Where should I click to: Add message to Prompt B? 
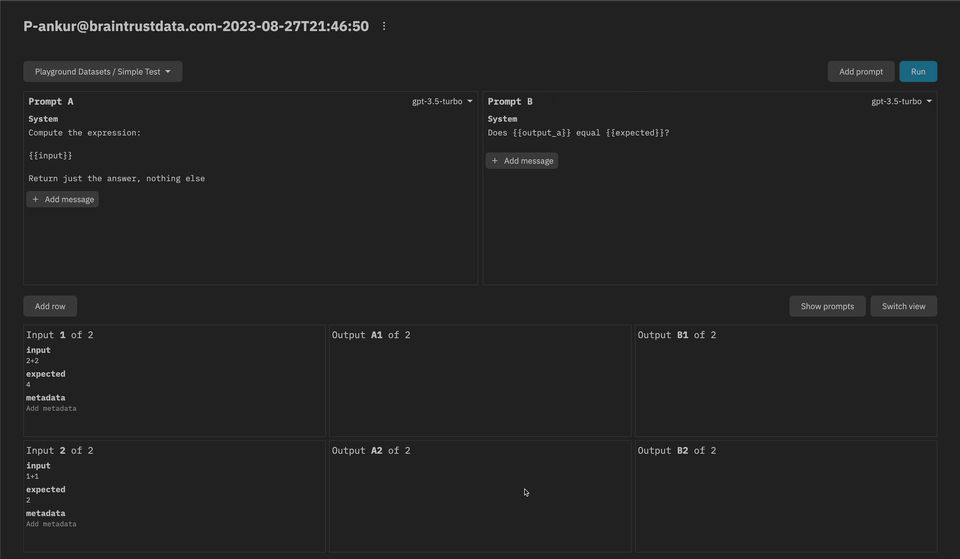tap(522, 160)
